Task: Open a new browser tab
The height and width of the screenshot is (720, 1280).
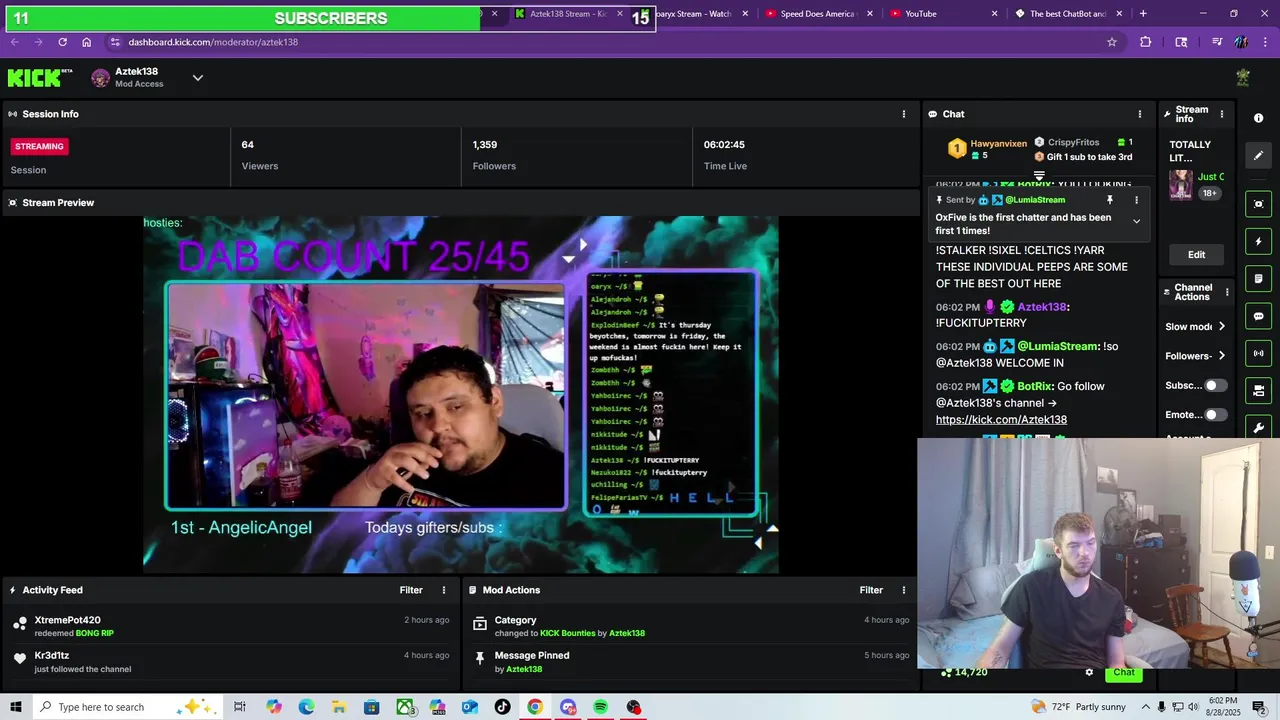Action: pos(1143,14)
